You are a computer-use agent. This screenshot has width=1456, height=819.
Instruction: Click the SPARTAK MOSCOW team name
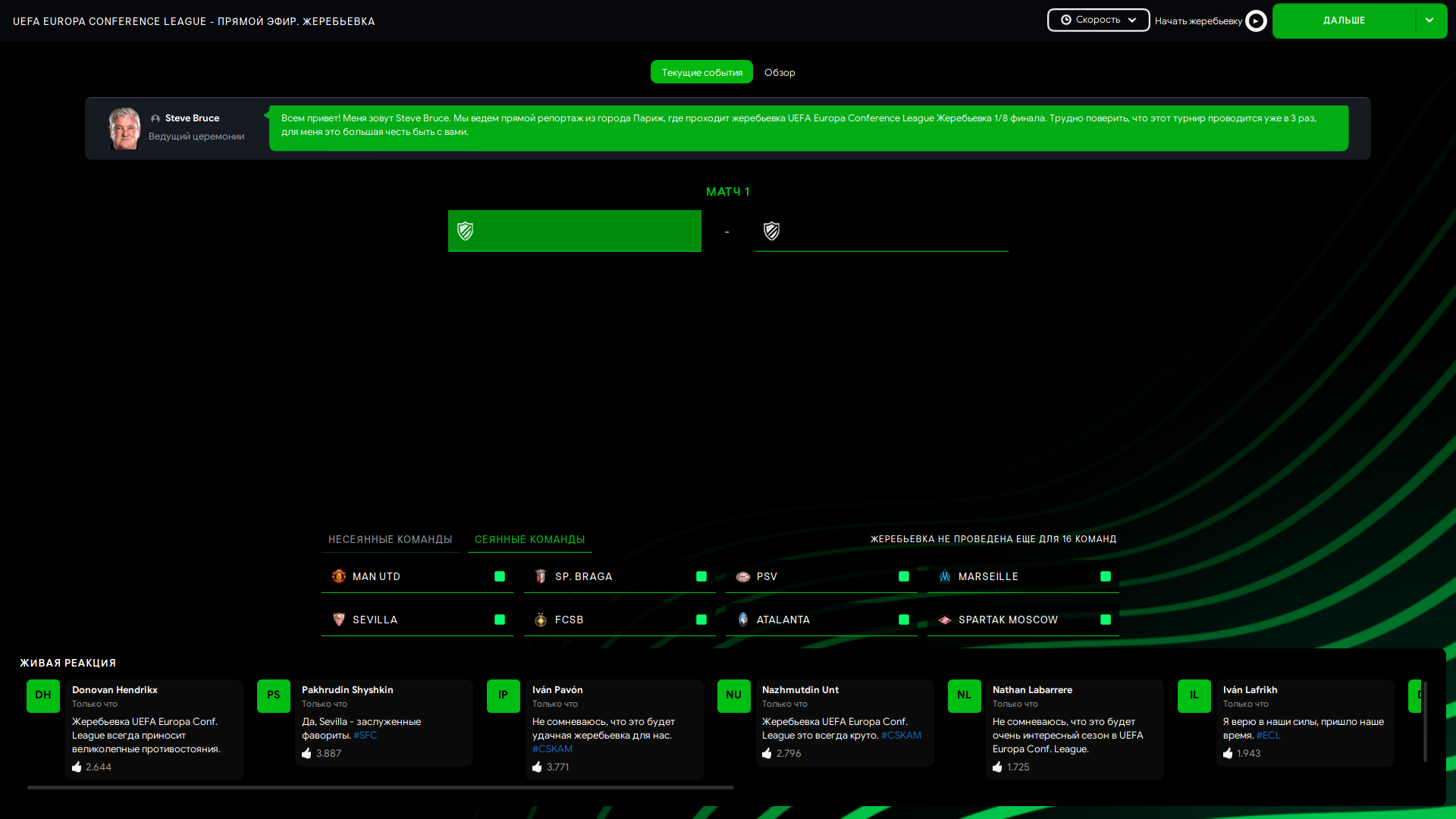coord(1008,620)
